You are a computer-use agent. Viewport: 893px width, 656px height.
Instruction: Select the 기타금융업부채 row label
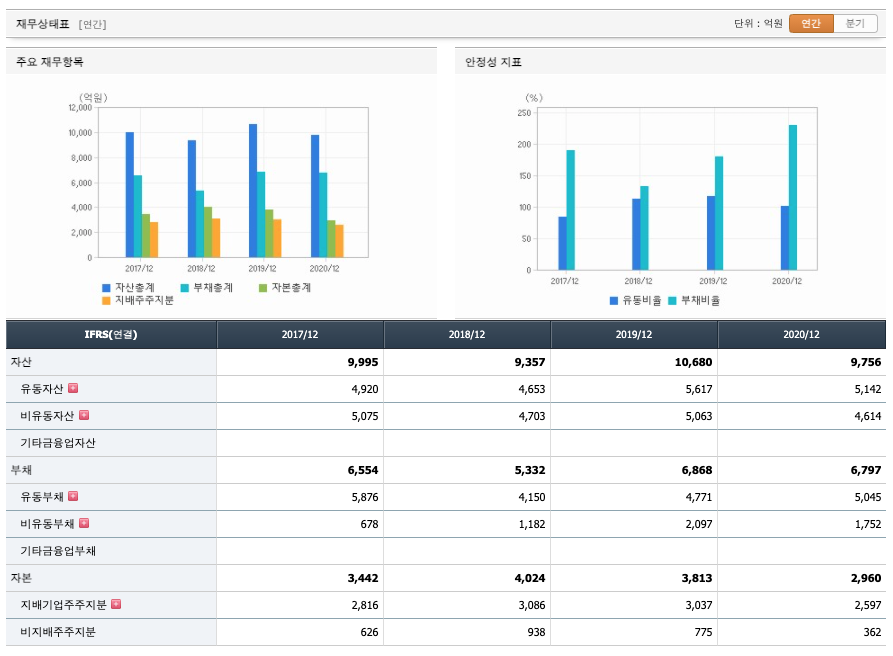pyautogui.click(x=58, y=551)
